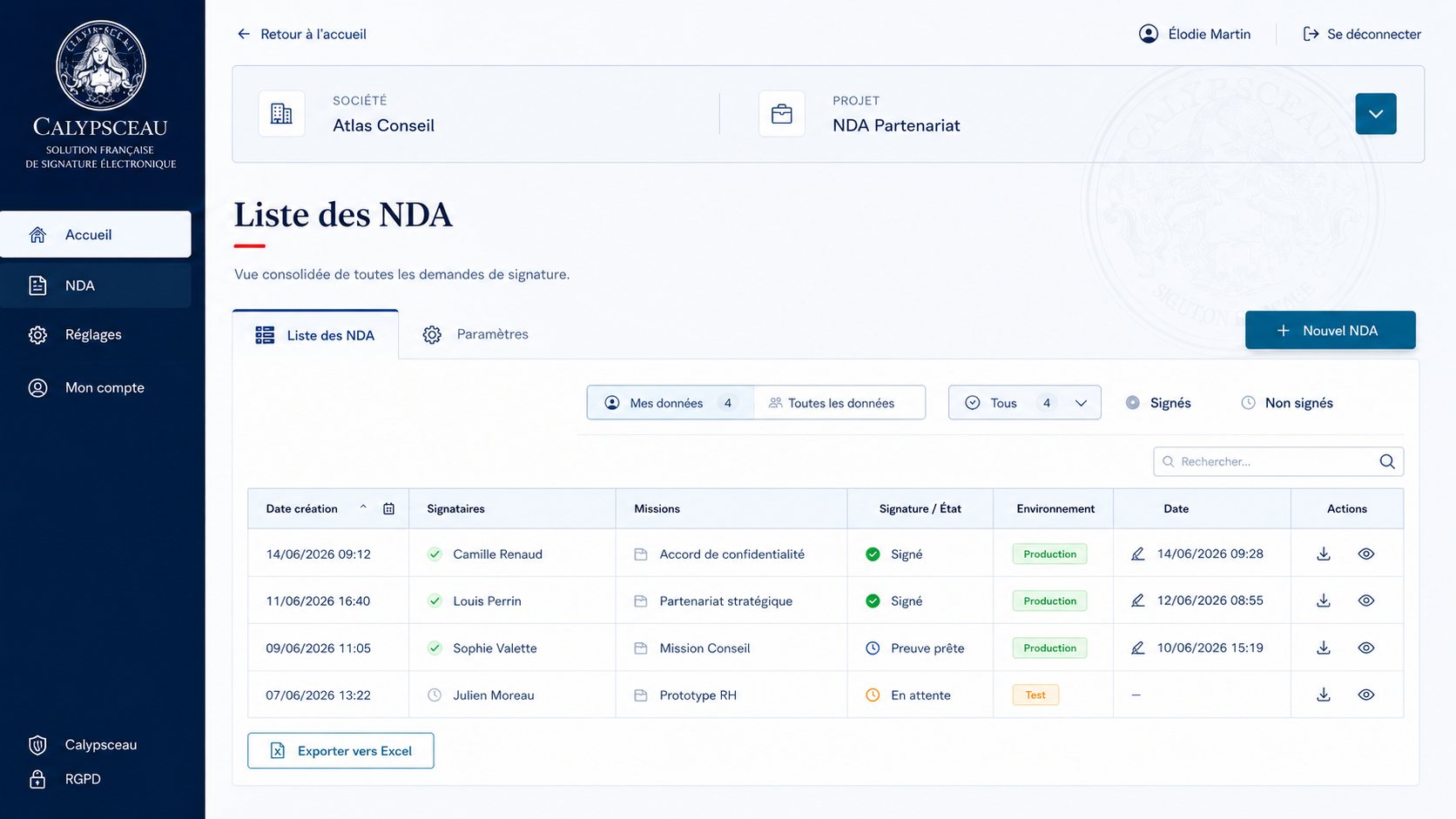Click the search magnifier icon
The image size is (1456, 819).
coord(1387,462)
